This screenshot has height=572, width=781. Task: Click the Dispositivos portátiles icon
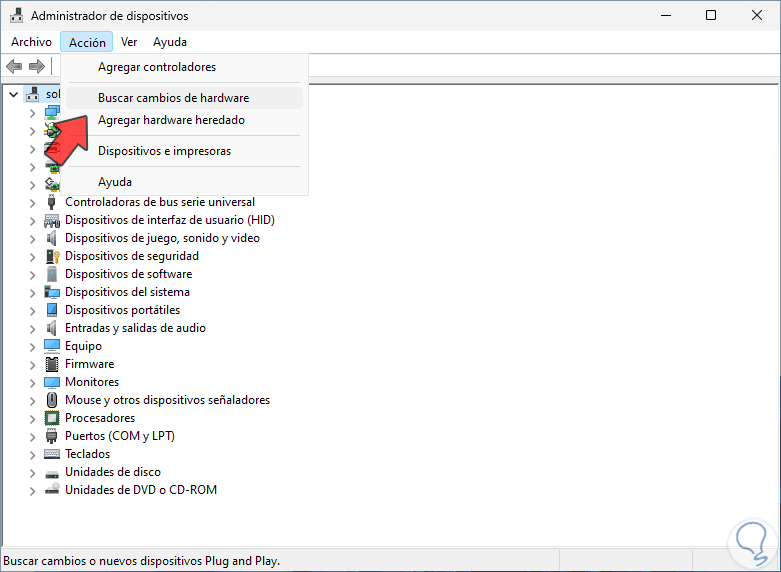pos(52,310)
